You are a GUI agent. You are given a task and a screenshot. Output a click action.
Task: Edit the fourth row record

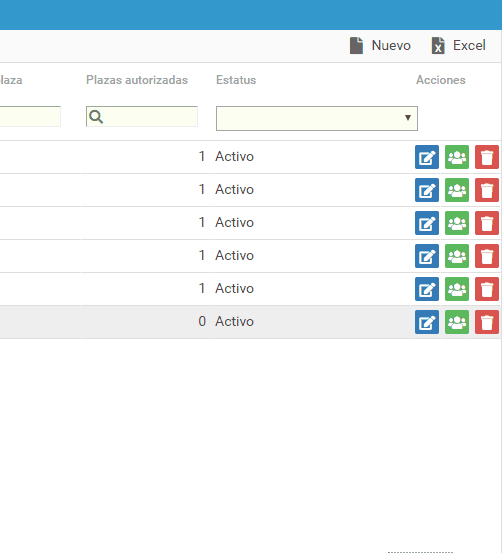click(427, 256)
